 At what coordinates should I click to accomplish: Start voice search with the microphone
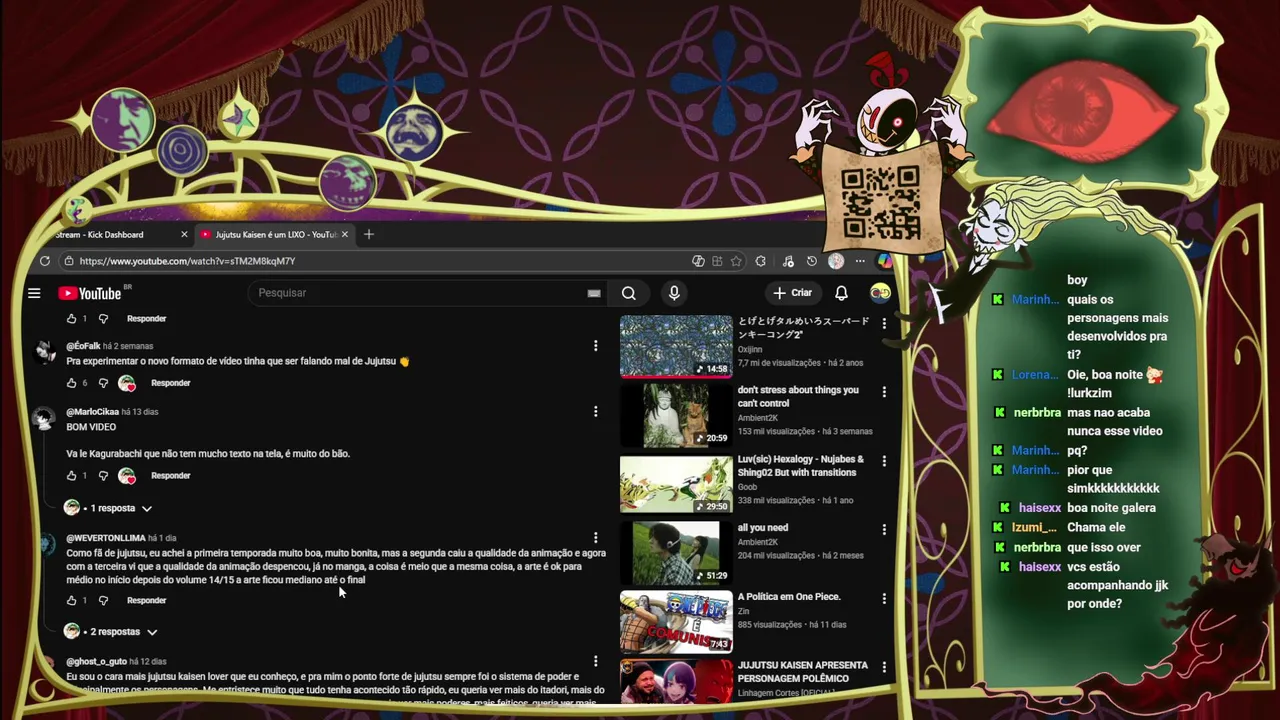[674, 293]
